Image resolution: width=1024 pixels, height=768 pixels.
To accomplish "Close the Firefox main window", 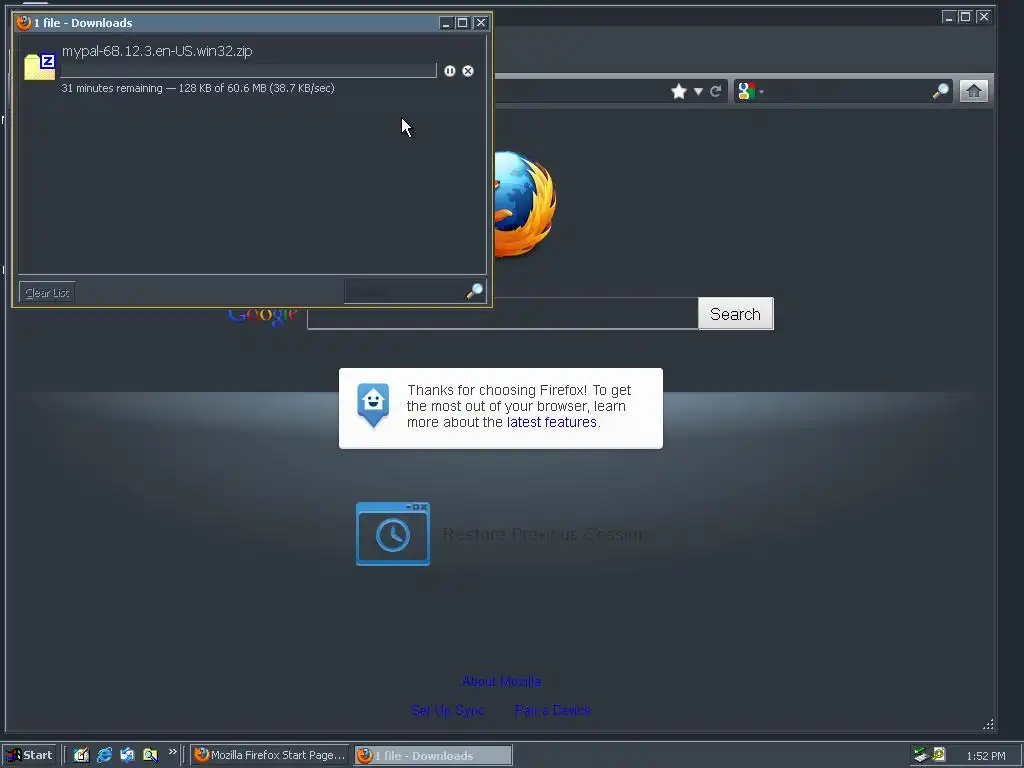I will [x=984, y=17].
